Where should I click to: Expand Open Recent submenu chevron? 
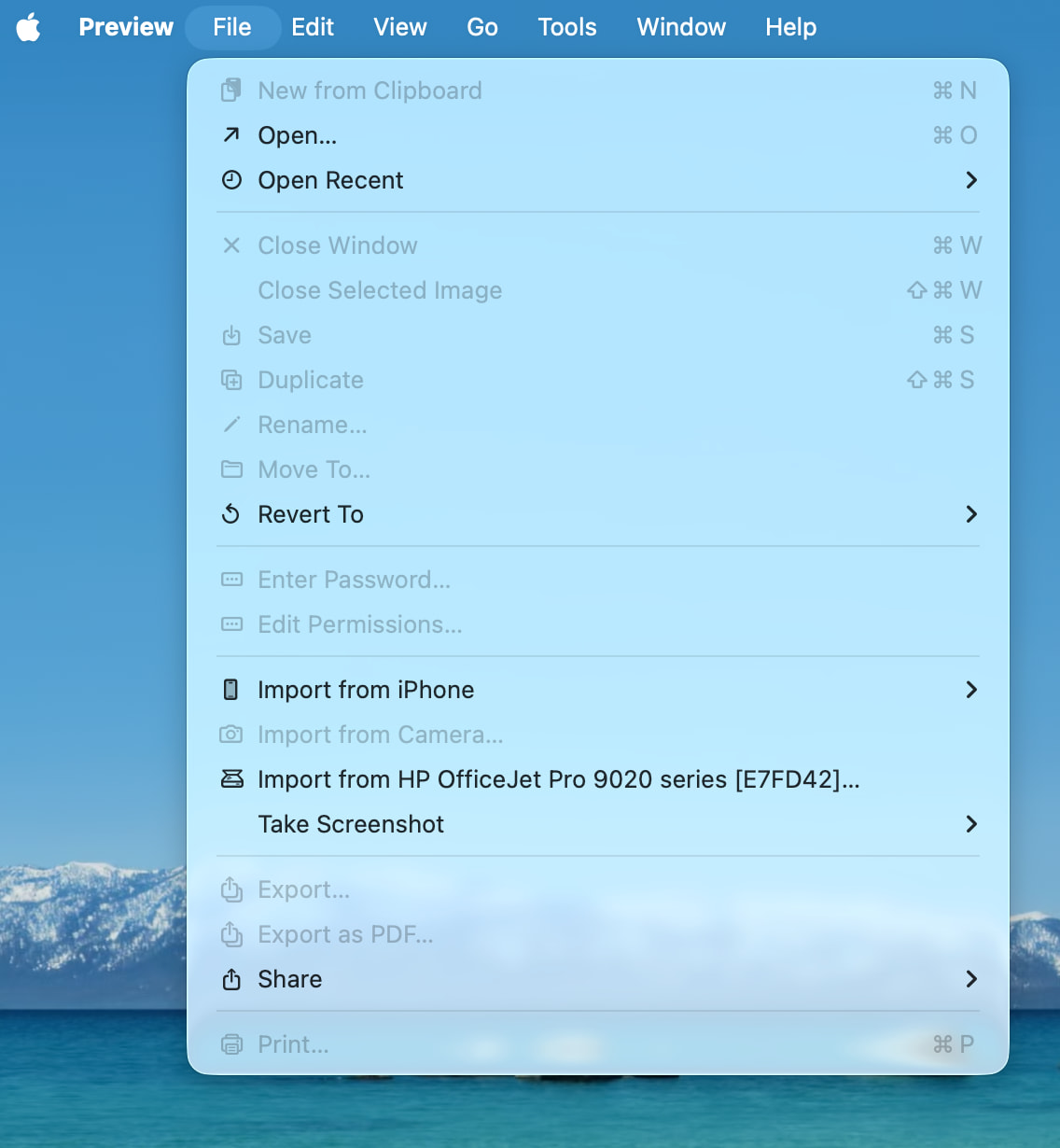click(971, 180)
